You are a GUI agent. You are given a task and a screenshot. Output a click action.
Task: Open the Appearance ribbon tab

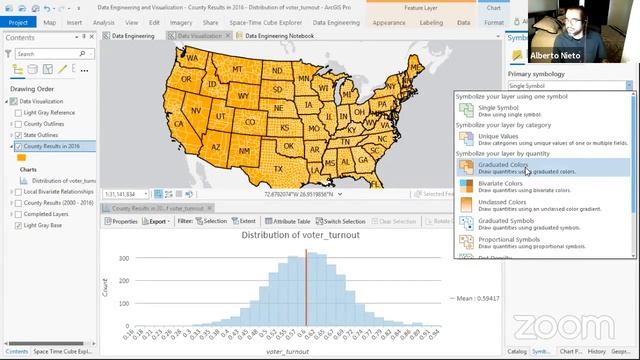tap(389, 22)
